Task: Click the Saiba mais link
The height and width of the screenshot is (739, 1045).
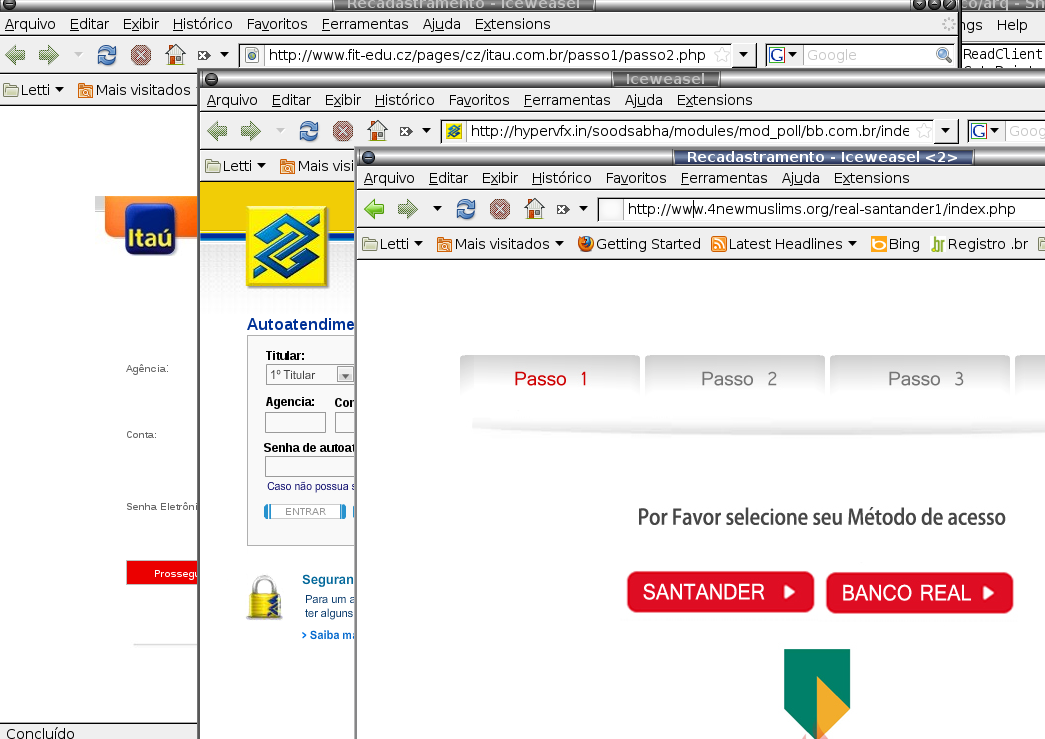Action: coord(327,635)
